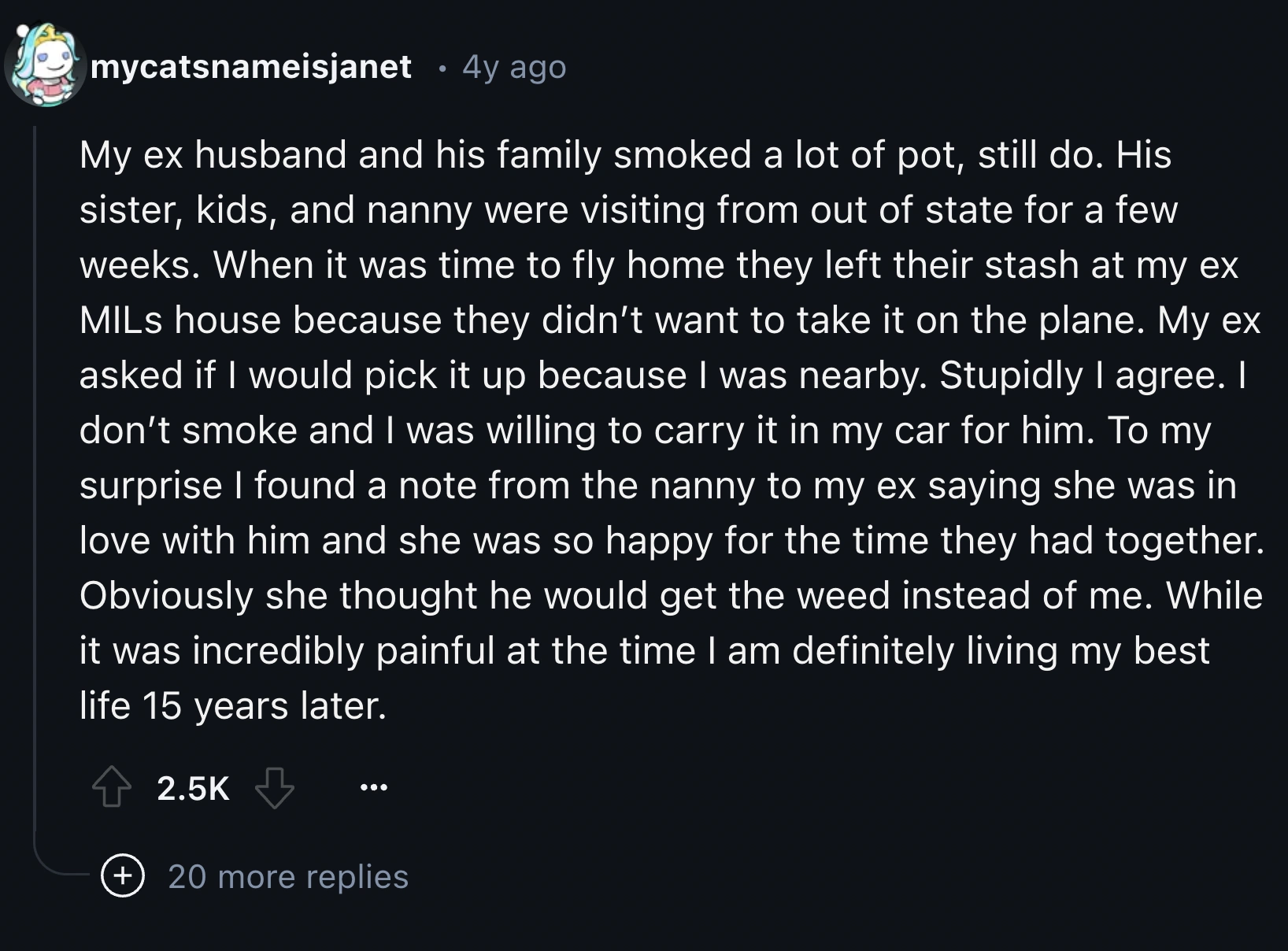Click the 2.5K vote count
The image size is (1288, 951).
[x=195, y=789]
